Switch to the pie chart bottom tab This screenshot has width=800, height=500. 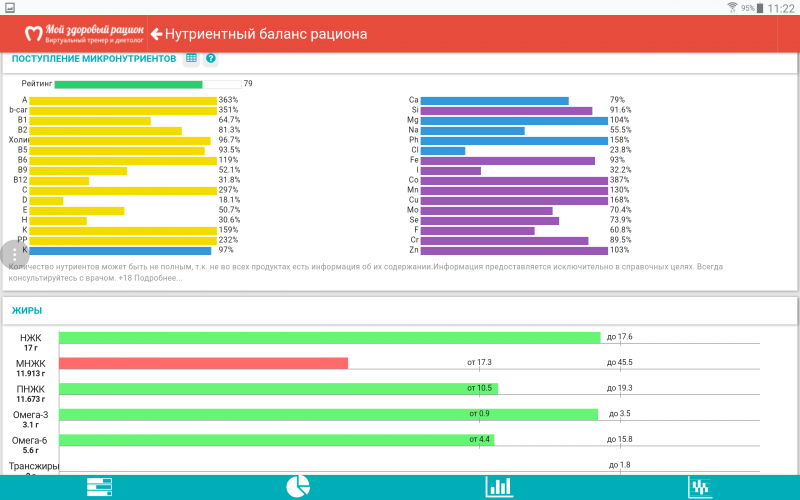pyautogui.click(x=298, y=487)
